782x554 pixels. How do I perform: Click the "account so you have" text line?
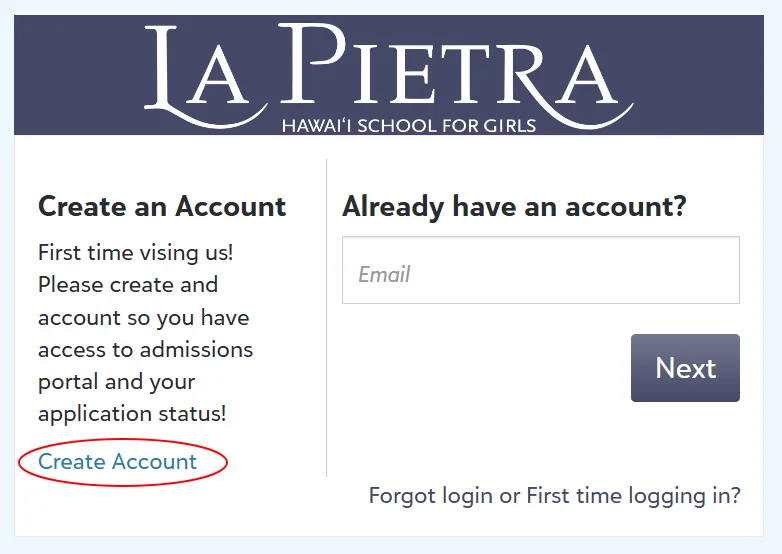143,318
